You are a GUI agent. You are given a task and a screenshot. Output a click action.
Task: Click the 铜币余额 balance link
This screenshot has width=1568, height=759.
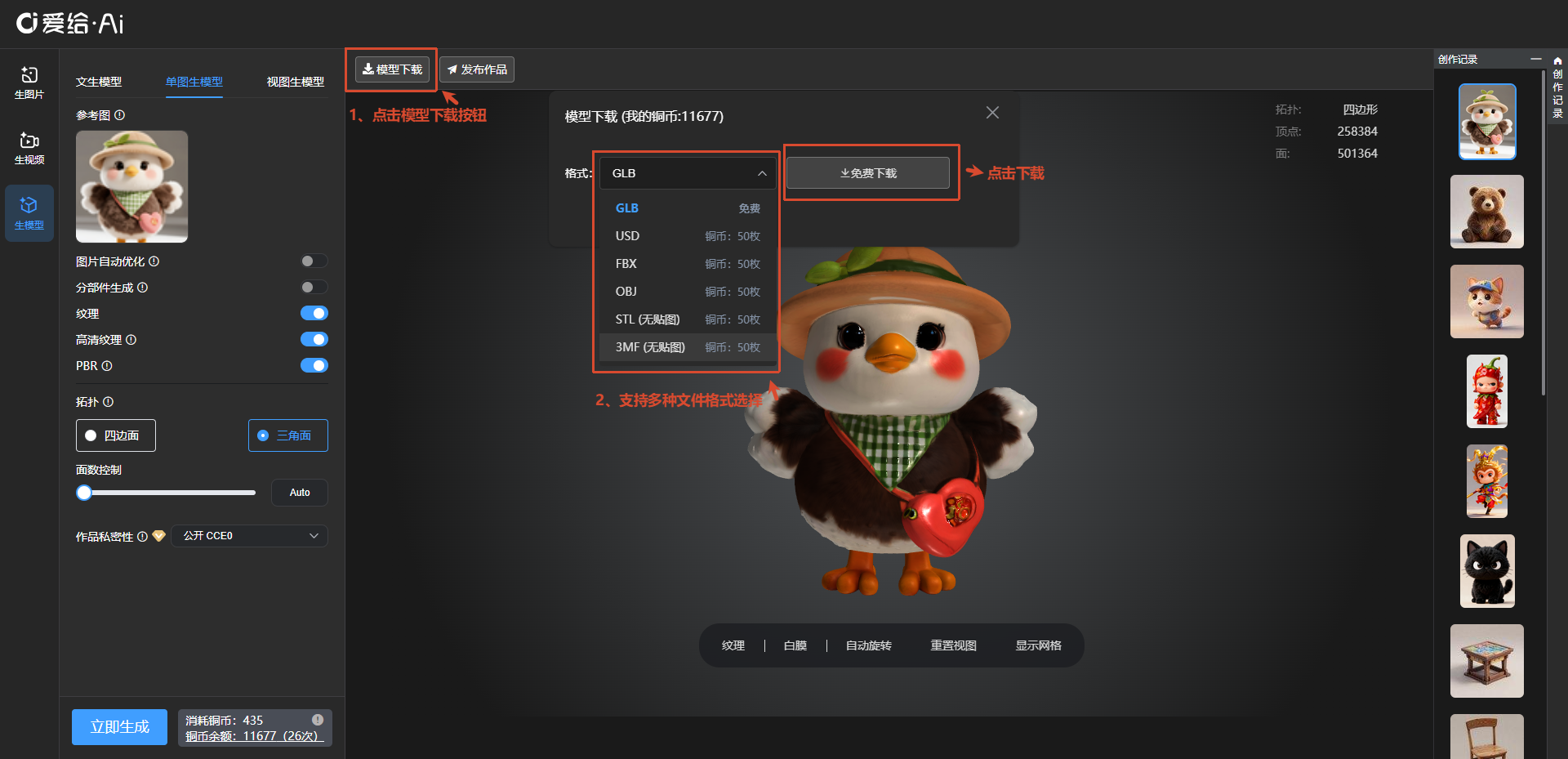(254, 736)
